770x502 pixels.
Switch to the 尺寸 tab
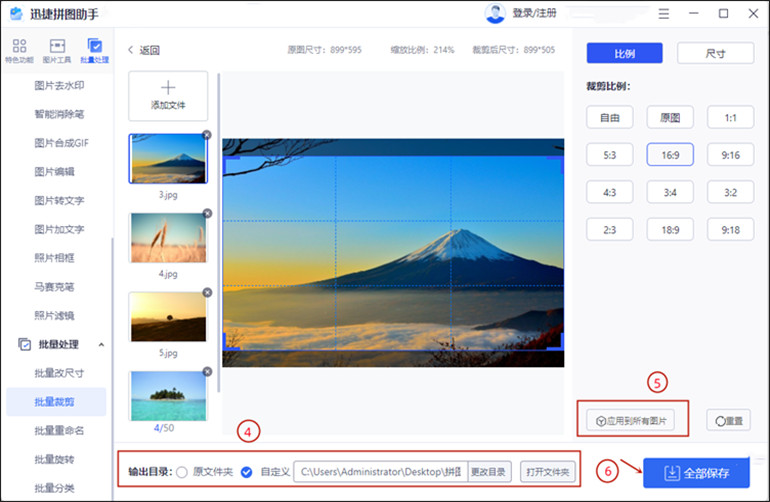click(x=715, y=53)
